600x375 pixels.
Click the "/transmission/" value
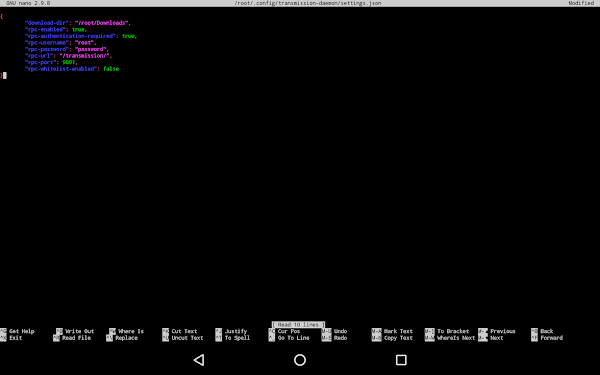click(x=84, y=56)
